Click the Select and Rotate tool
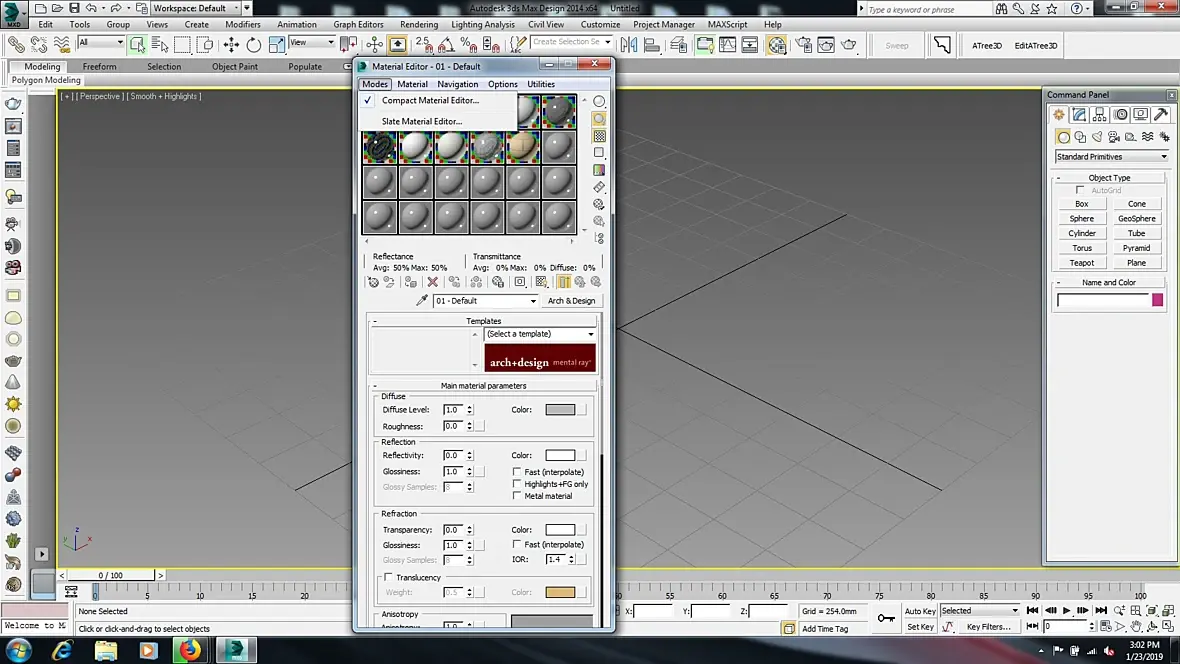 [x=254, y=44]
